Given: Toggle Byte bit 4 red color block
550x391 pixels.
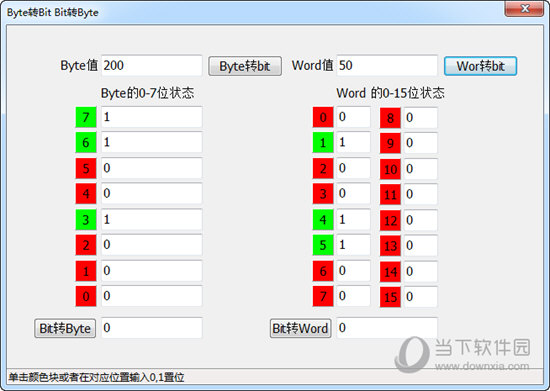Looking at the screenshot, I should [86, 194].
